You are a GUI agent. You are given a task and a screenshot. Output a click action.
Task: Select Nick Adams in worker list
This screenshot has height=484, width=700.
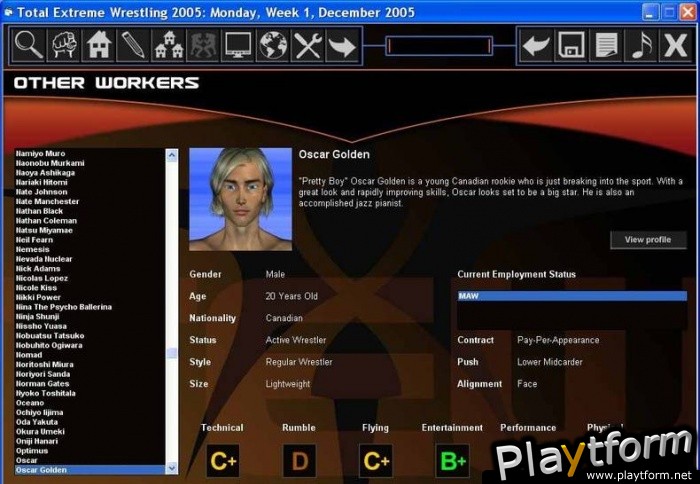click(90, 269)
